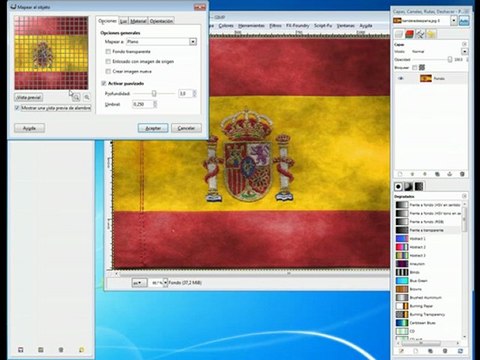Switch to the Luz tab
Screen dimensions: 480x360
(x=123, y=21)
